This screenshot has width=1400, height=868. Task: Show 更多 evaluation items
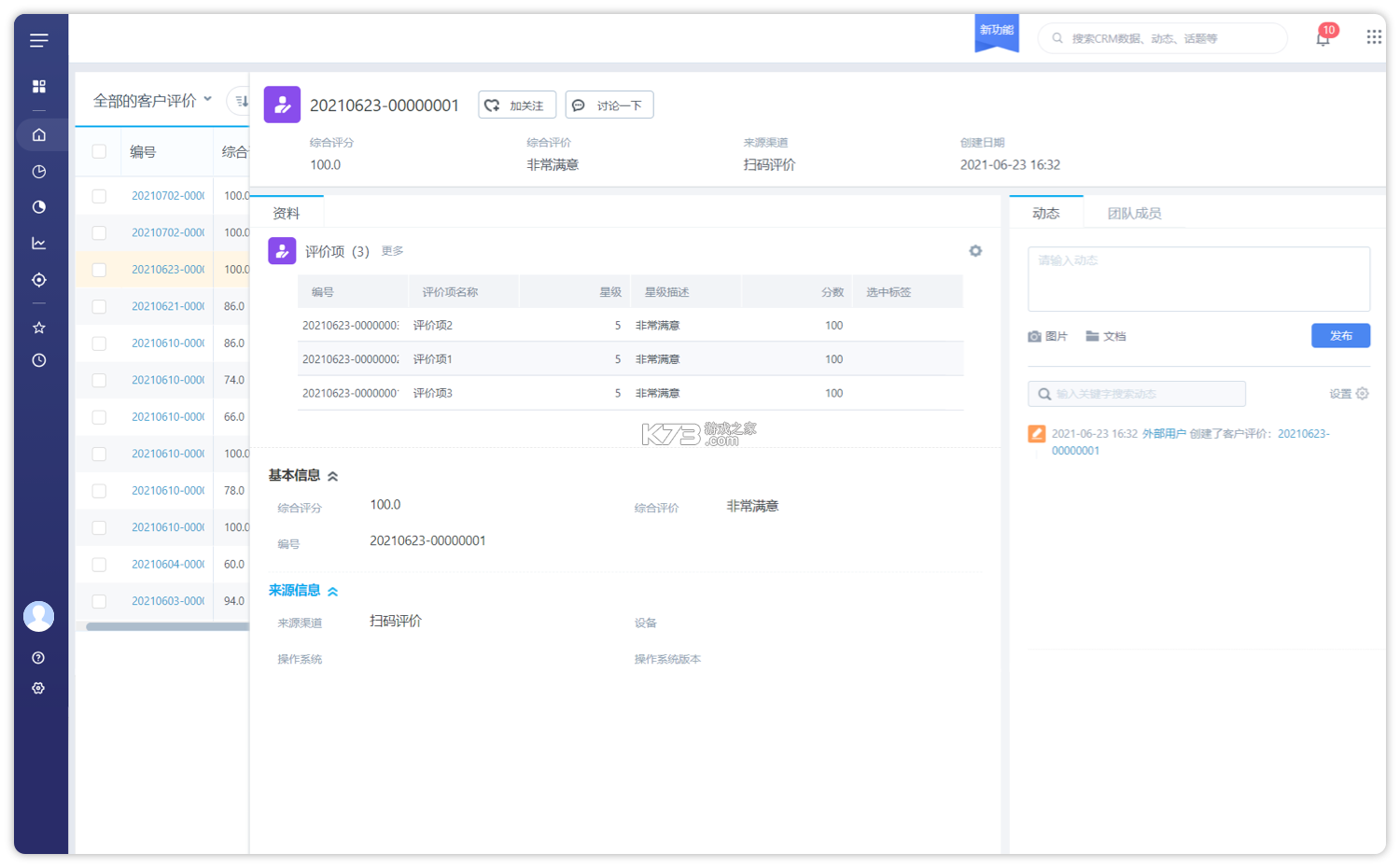pyautogui.click(x=392, y=251)
